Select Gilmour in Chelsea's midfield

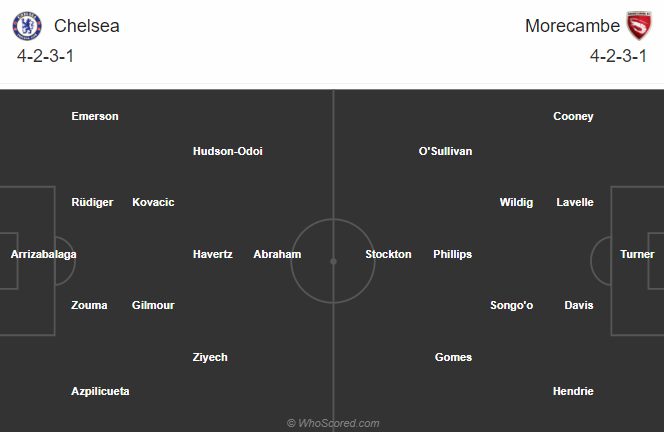click(153, 305)
